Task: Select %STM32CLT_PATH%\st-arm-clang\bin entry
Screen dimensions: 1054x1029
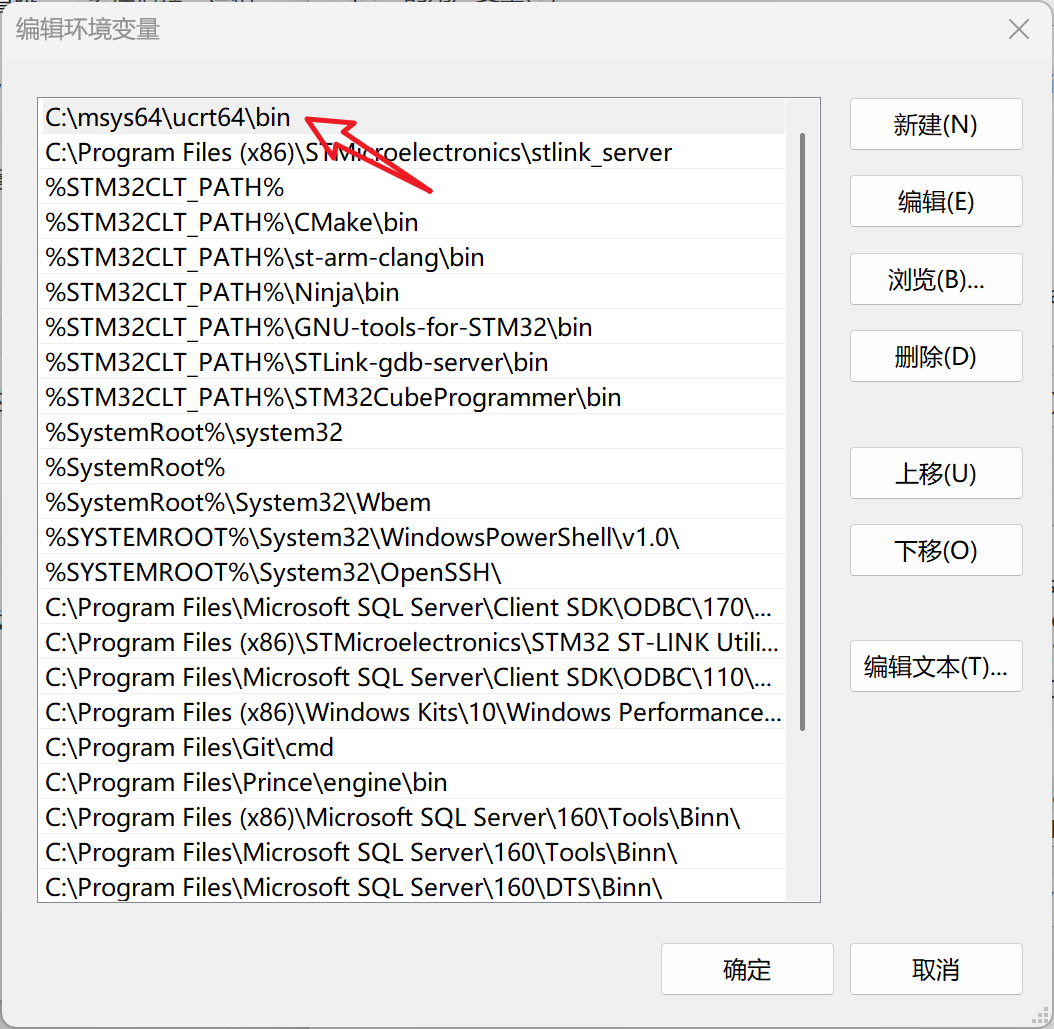Action: pyautogui.click(x=412, y=257)
